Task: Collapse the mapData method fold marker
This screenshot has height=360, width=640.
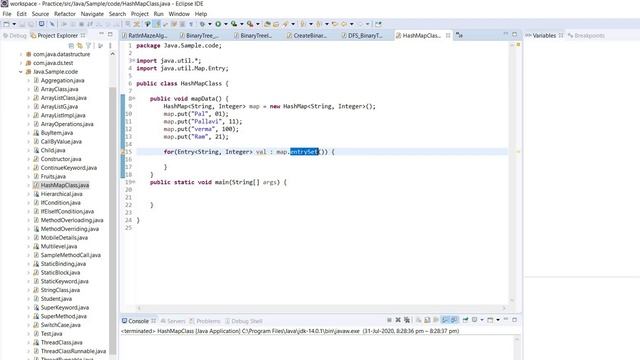Action: (133, 98)
